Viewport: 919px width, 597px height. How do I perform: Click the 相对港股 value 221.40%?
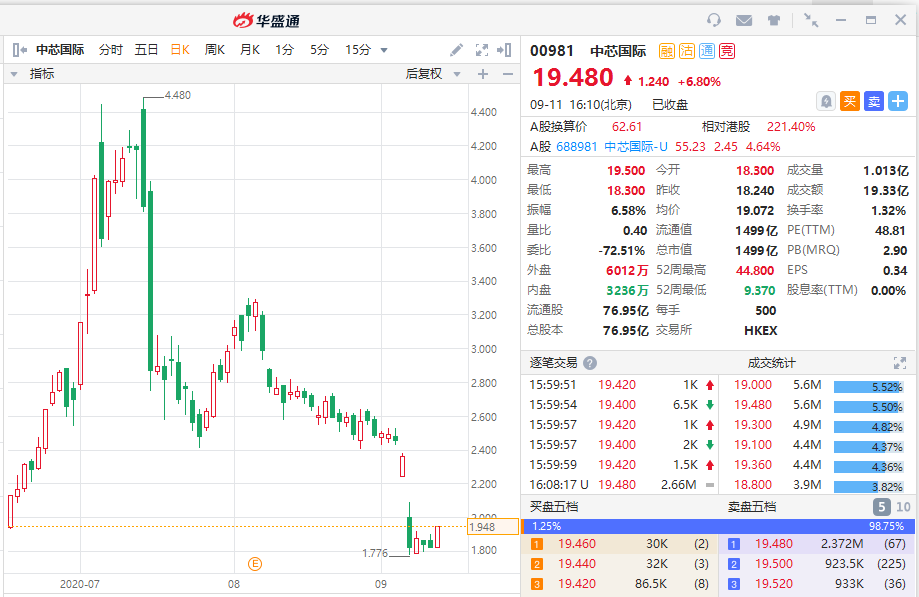tap(791, 127)
